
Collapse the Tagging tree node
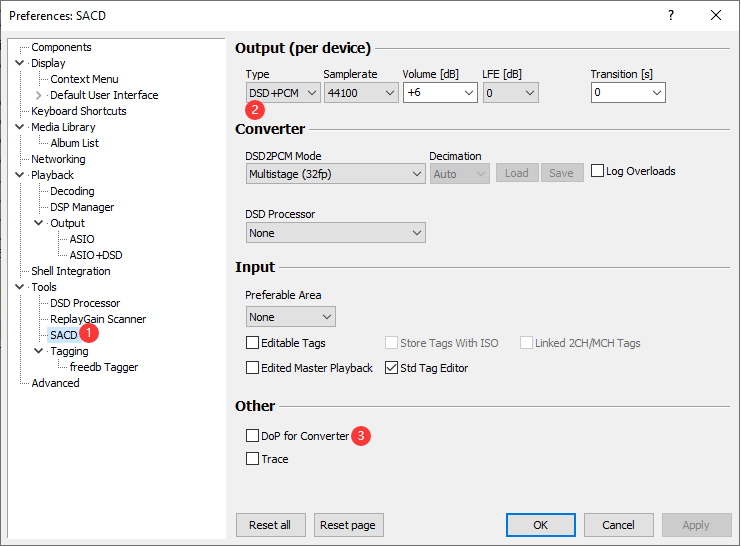(39, 351)
